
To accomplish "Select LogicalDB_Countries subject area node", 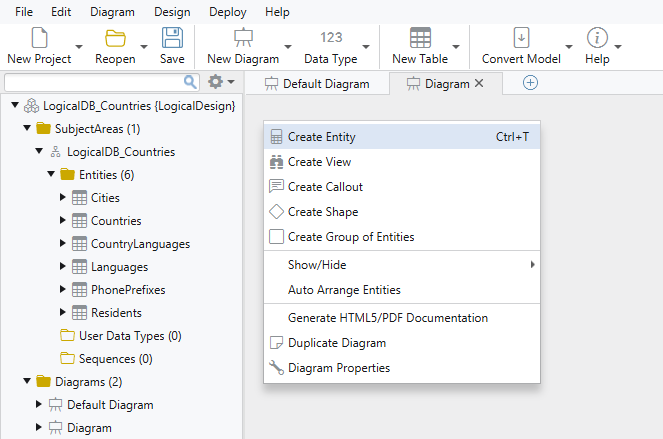I will pos(121,152).
